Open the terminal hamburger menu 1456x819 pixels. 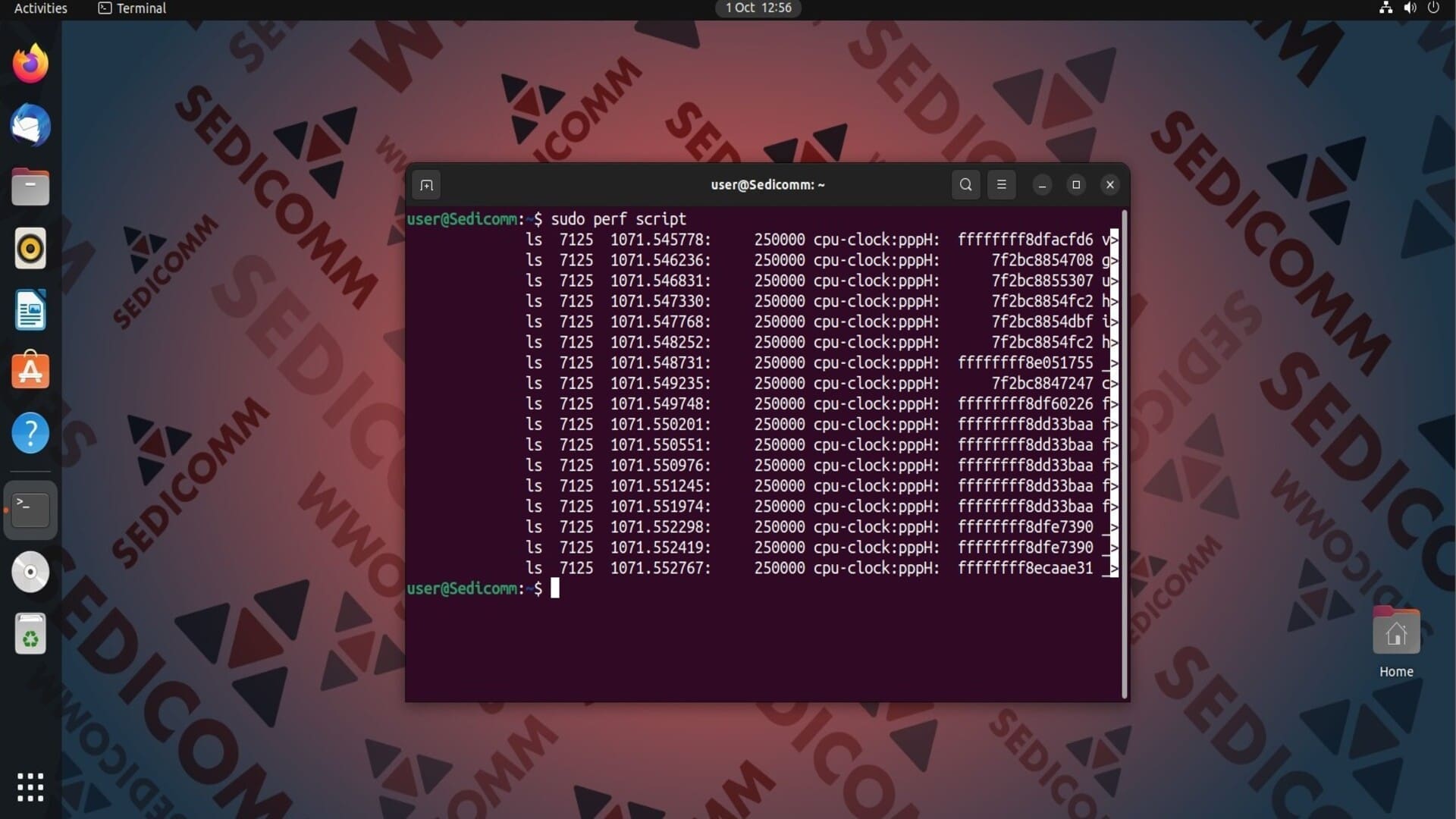pyautogui.click(x=1001, y=184)
